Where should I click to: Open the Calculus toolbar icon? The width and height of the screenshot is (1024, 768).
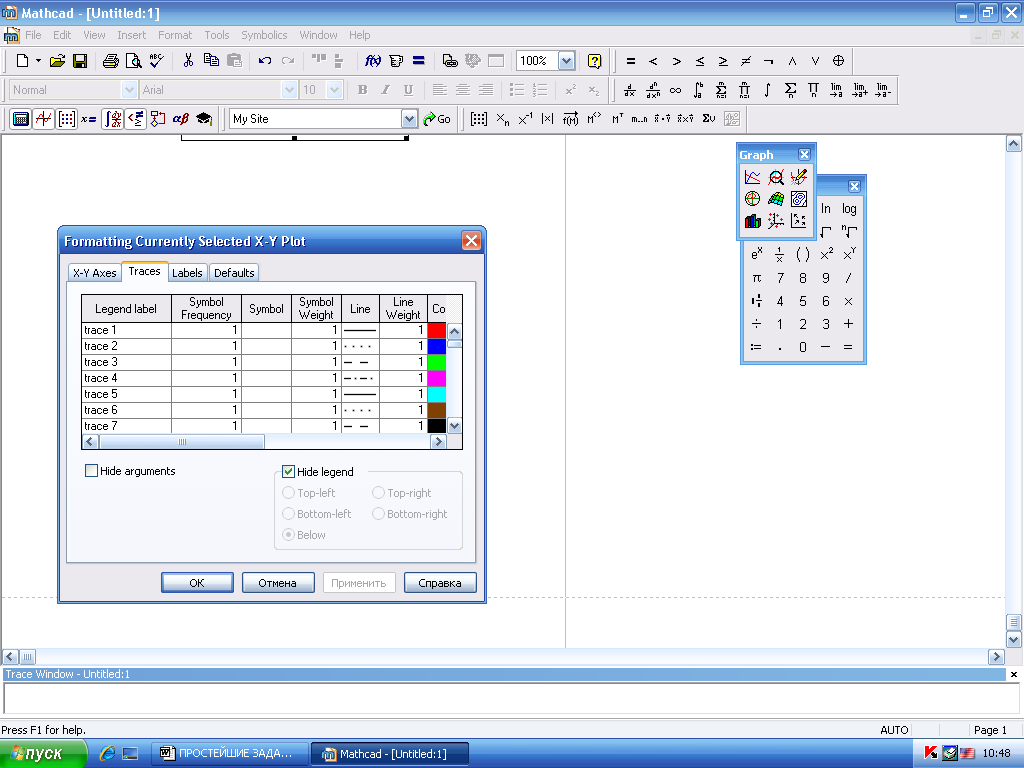click(x=112, y=119)
